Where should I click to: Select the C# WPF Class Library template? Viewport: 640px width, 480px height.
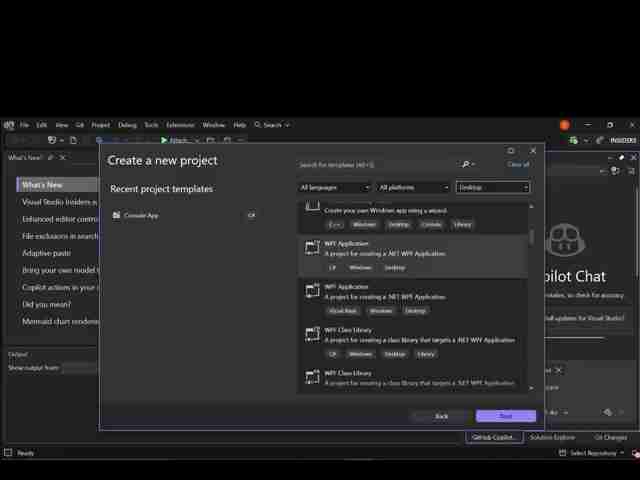[x=412, y=342]
